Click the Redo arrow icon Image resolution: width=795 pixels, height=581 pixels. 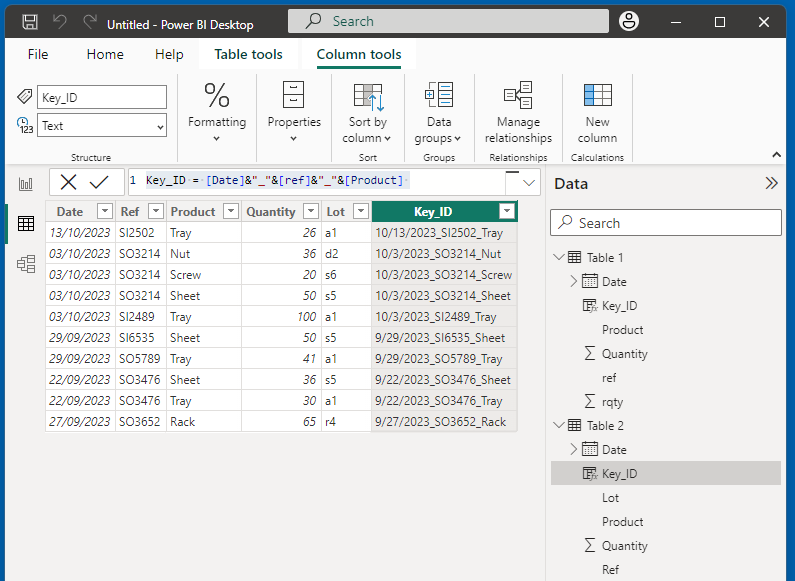90,22
